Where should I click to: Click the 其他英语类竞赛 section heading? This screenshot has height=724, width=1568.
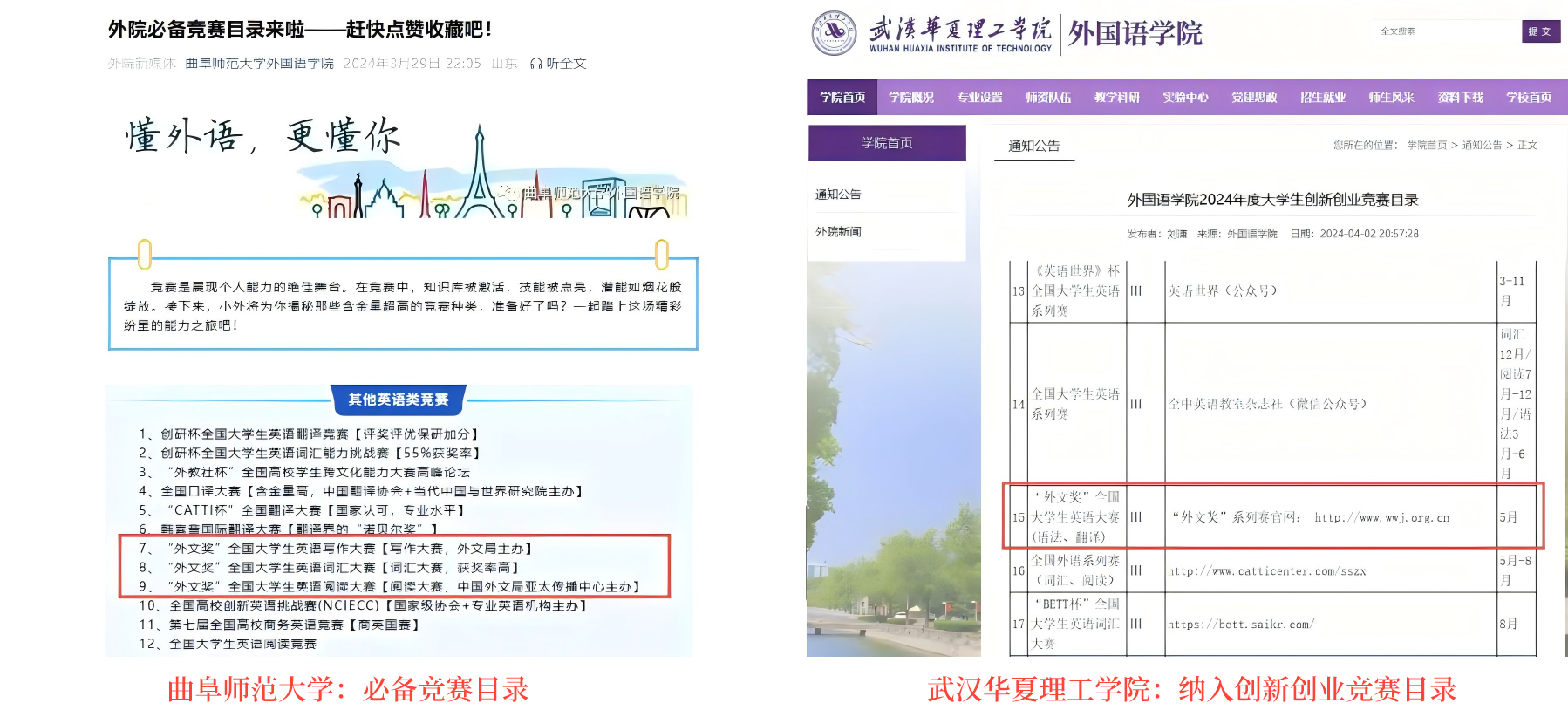pyautogui.click(x=399, y=400)
